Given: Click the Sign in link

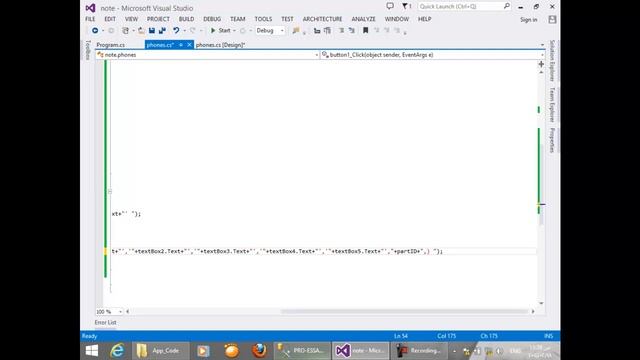Looking at the screenshot, I should click(x=529, y=20).
